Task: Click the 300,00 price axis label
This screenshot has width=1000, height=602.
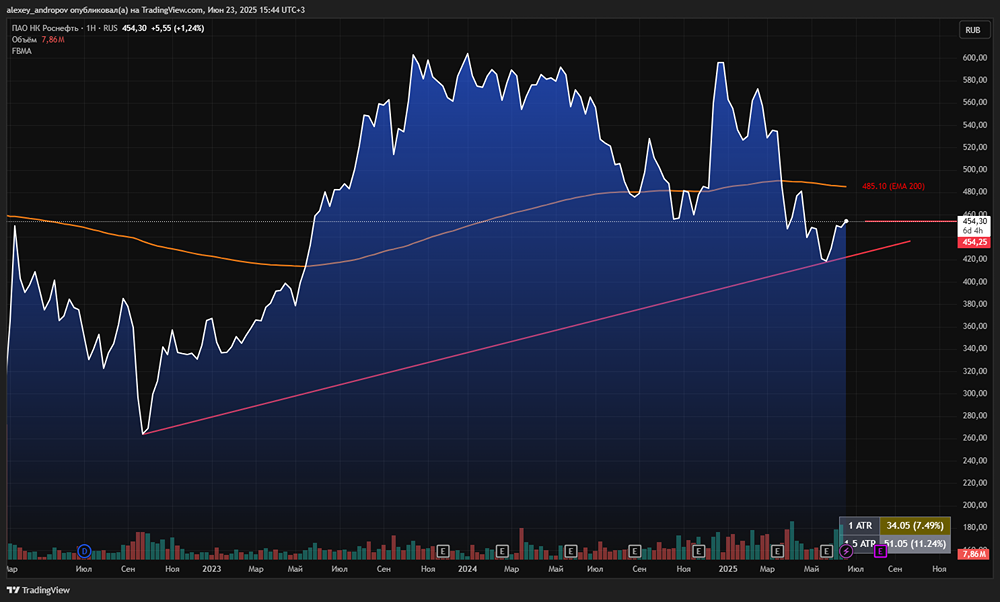Action: click(974, 393)
